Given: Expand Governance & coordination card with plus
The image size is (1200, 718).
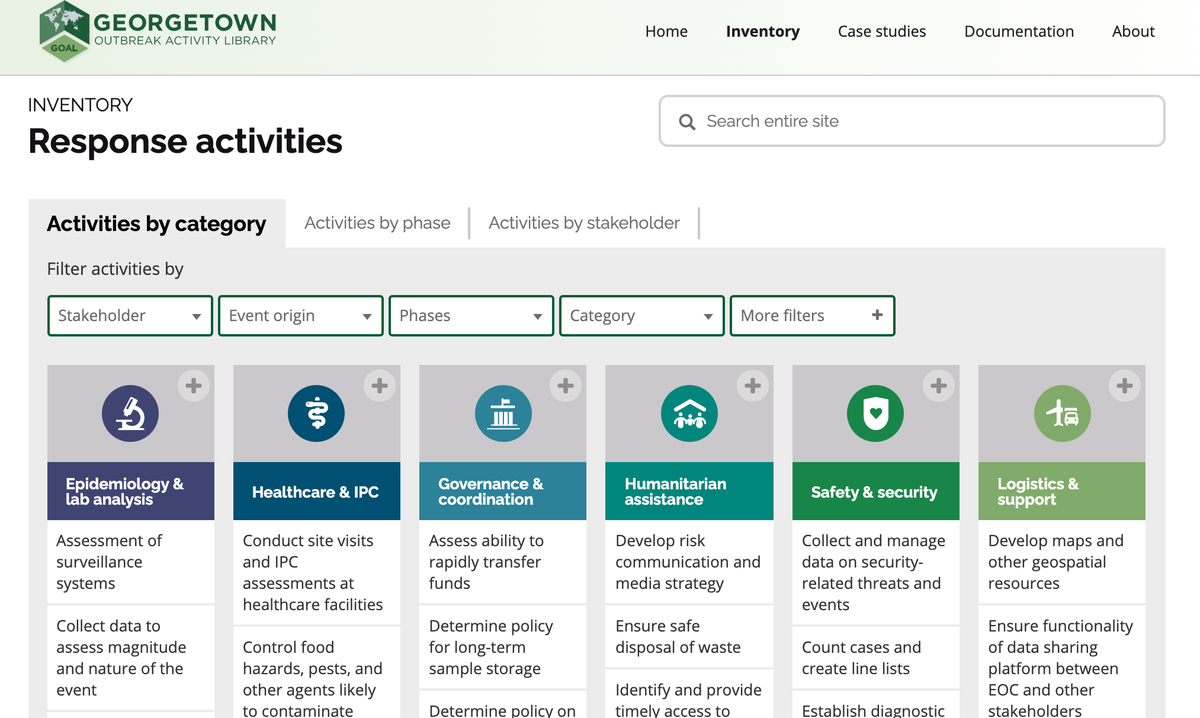Looking at the screenshot, I should point(566,385).
